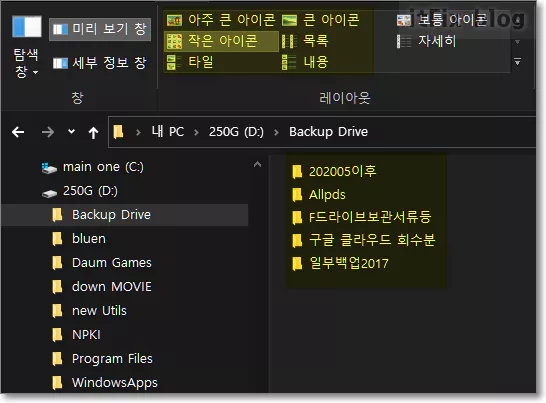The image size is (546, 403).
Task: Open chevron after 내 PC breadcrumb
Action: 196,132
